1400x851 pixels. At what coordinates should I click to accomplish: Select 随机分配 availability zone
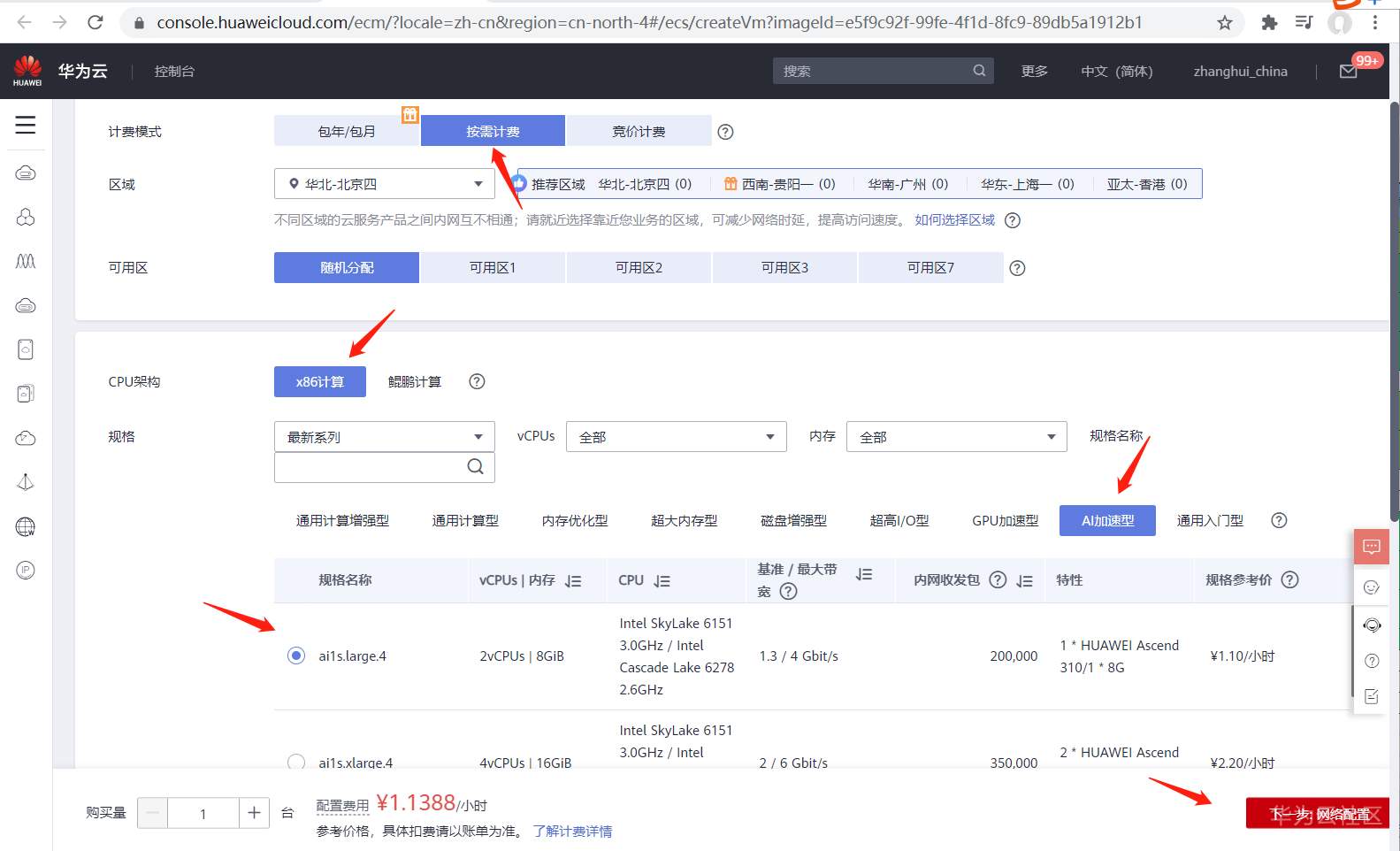[x=347, y=268]
